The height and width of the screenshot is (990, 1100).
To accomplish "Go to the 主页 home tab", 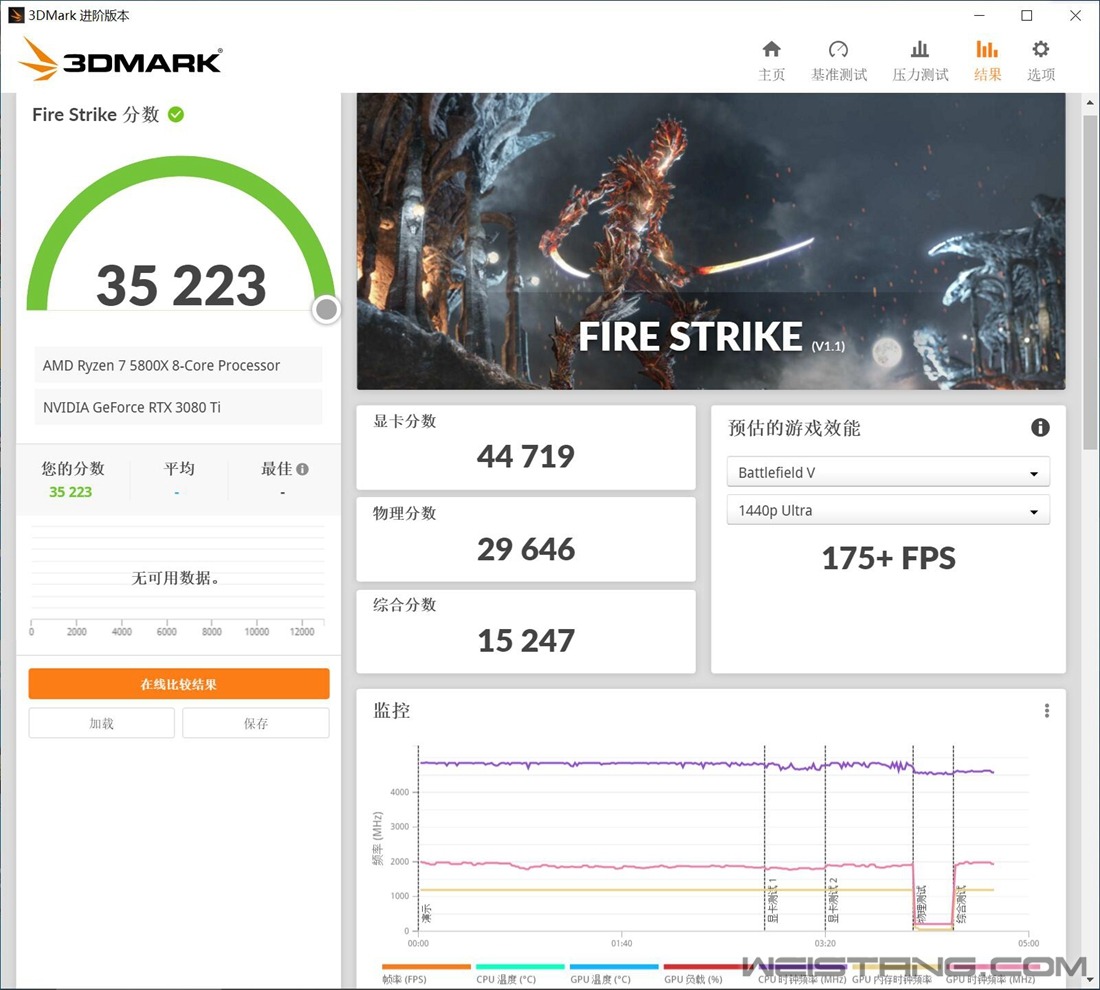I will pyautogui.click(x=771, y=60).
